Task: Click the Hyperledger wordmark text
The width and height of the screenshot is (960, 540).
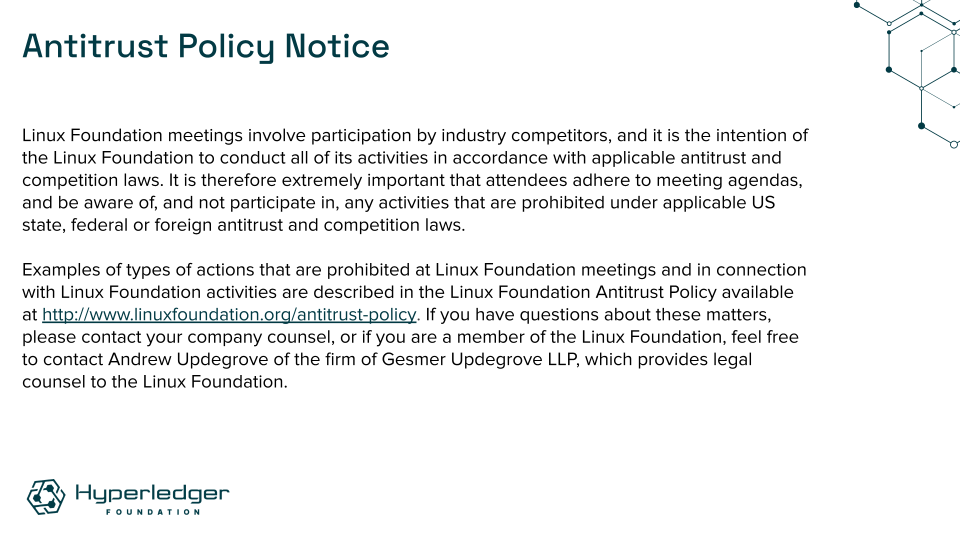Action: coord(152,493)
